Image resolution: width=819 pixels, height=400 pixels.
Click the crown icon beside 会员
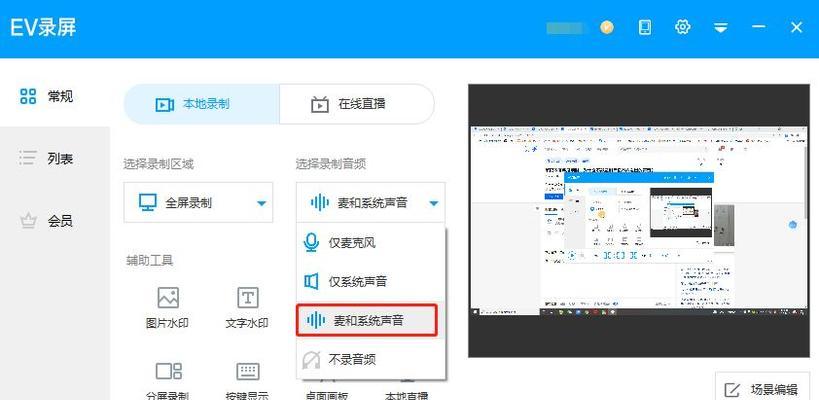[x=28, y=221]
